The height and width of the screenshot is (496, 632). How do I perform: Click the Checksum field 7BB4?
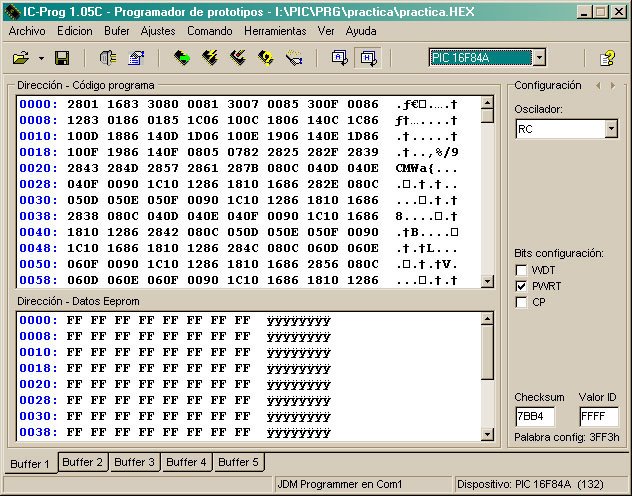535,416
